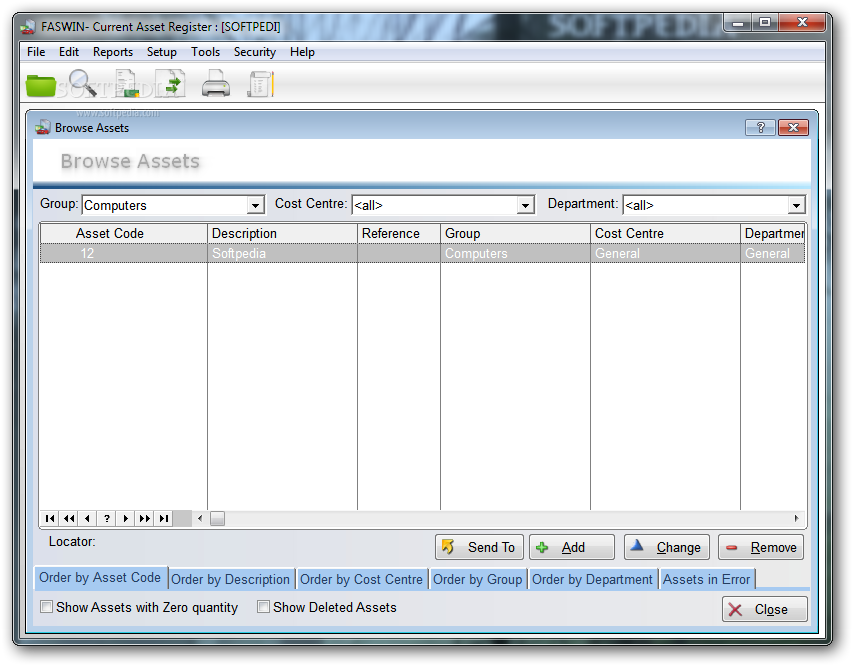Expand the Cost Centre dropdown
This screenshot has height=666, width=853.
[525, 206]
